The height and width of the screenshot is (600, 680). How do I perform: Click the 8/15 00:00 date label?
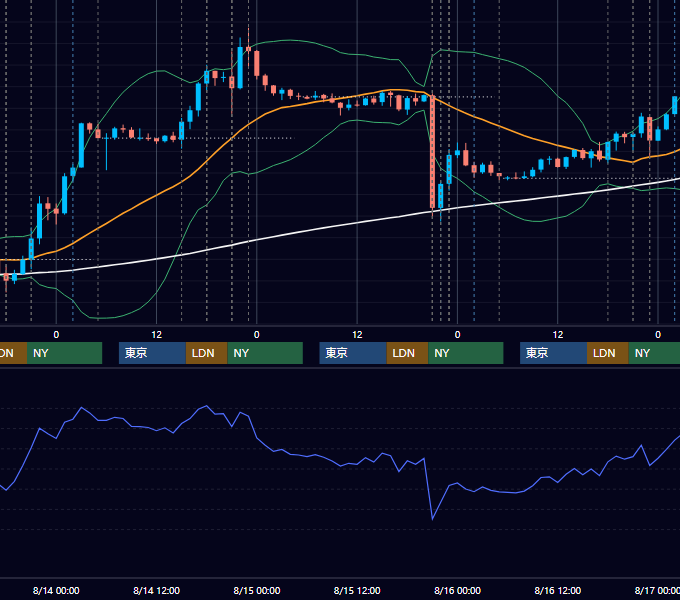(257, 590)
